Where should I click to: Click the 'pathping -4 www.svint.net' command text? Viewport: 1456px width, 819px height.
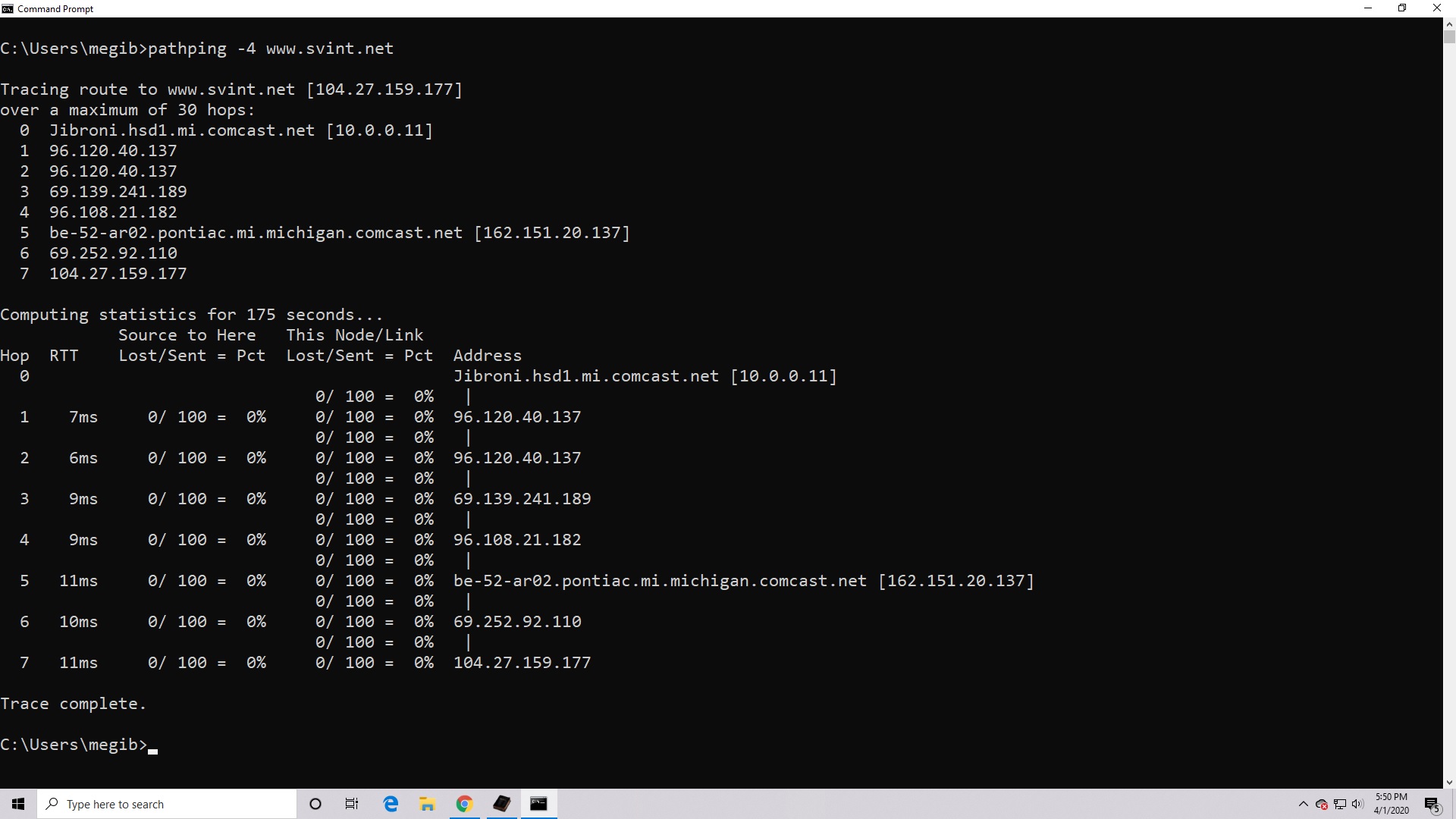271,49
